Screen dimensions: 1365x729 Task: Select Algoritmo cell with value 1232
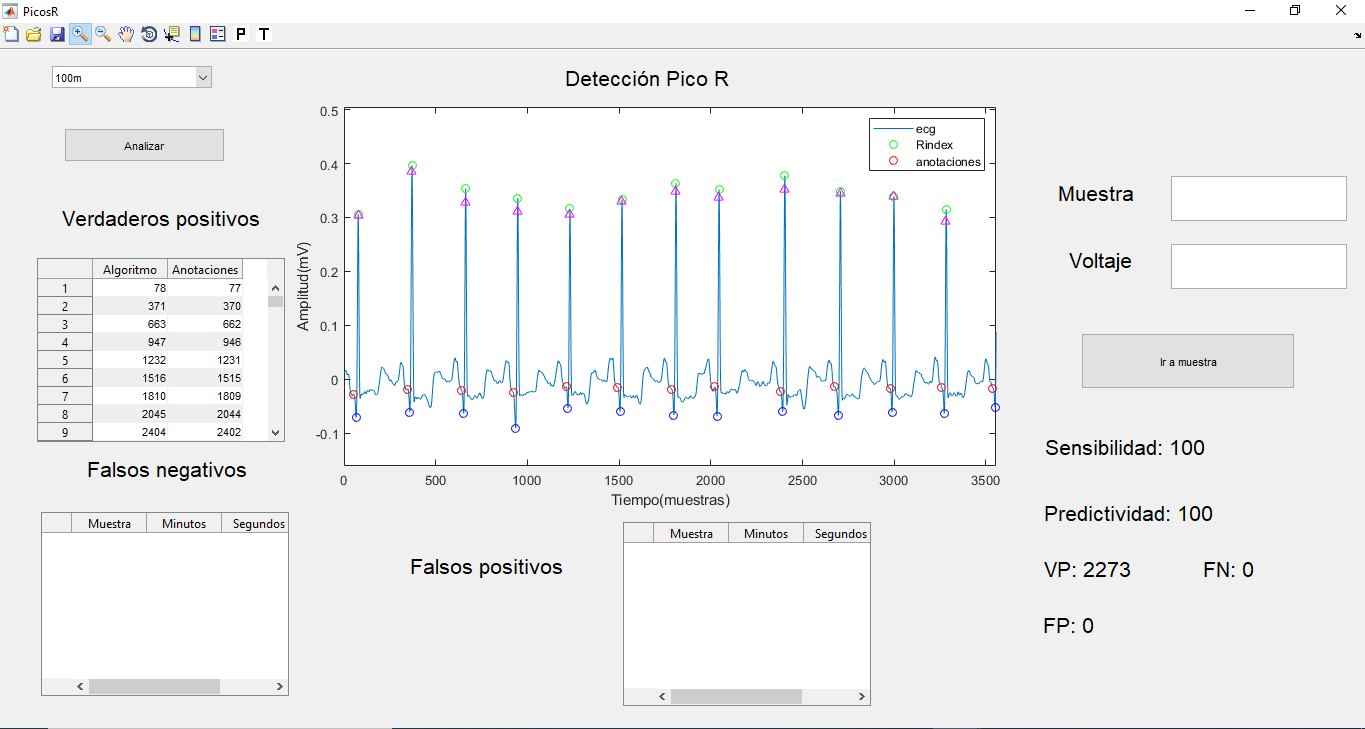[x=130, y=359]
